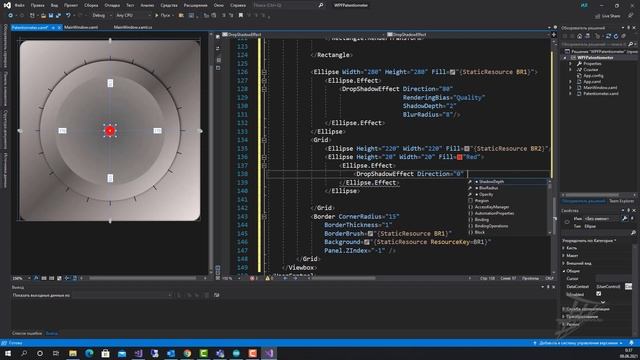The width and height of the screenshot is (640, 360).
Task: Click the navigate backward toolbar icon
Action: tap(11, 16)
